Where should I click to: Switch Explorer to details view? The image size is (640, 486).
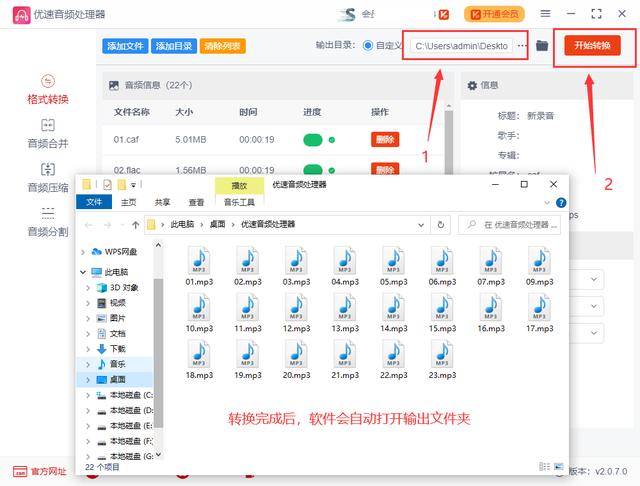544,466
